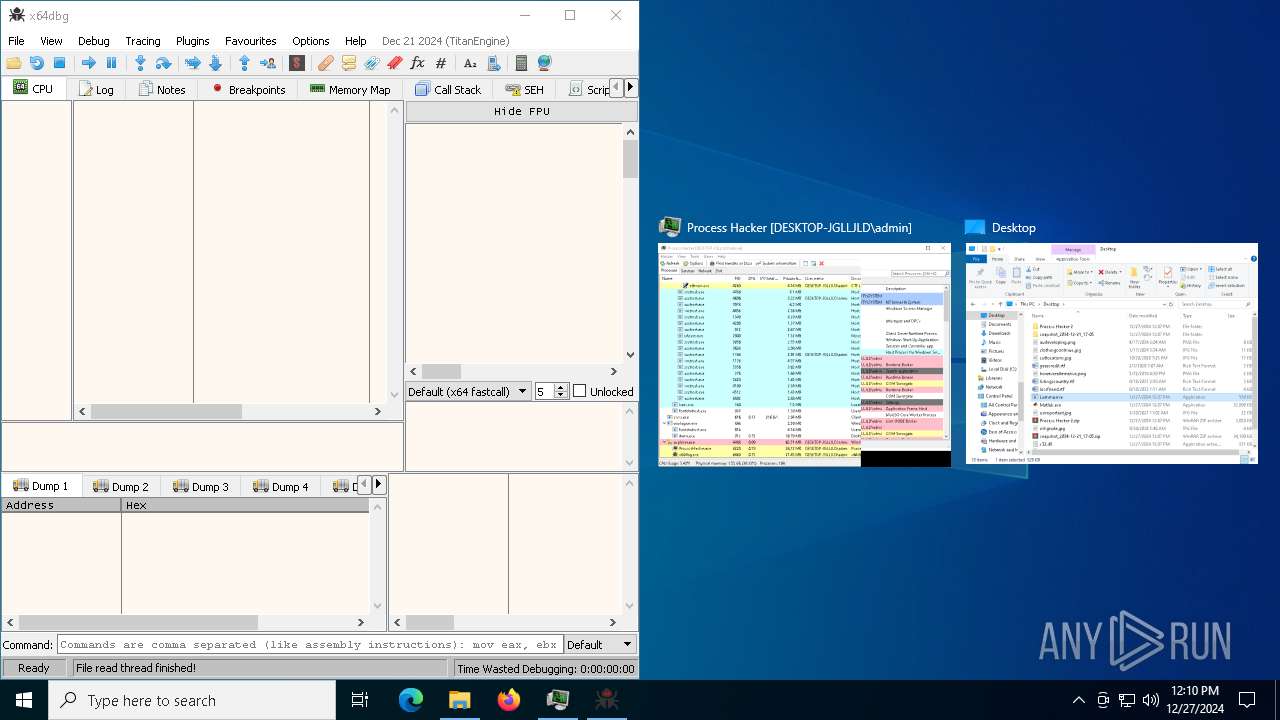Click the registers pane vertical scrollbar
The image size is (1280, 720).
(x=630, y=243)
